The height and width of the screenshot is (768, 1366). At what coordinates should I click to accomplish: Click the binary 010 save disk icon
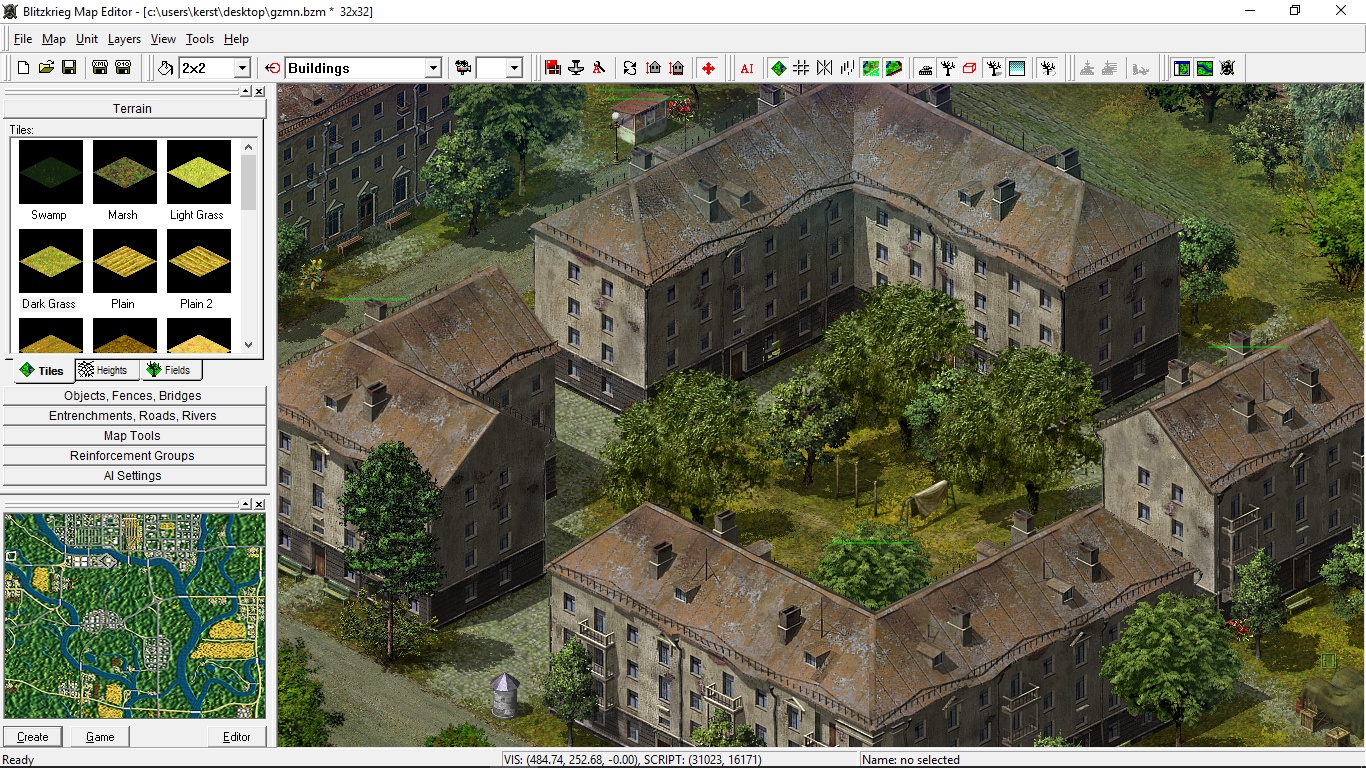tap(123, 68)
